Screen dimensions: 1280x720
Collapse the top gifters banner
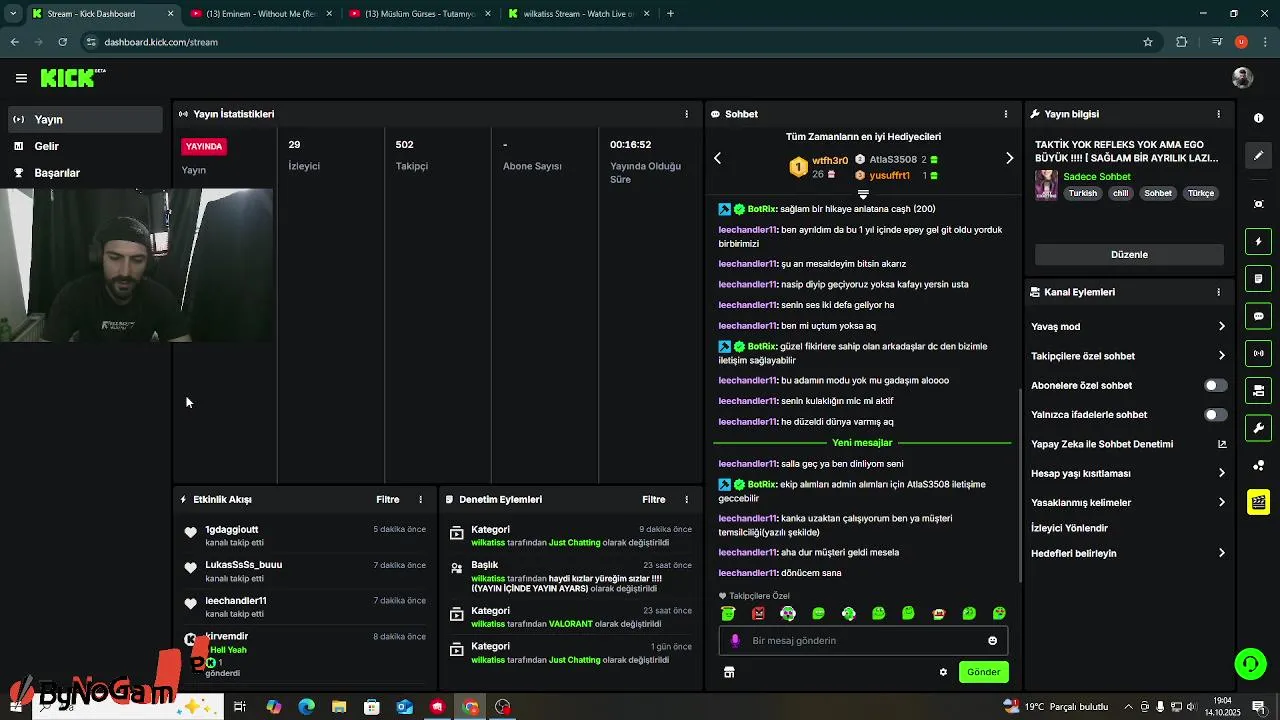point(863,194)
